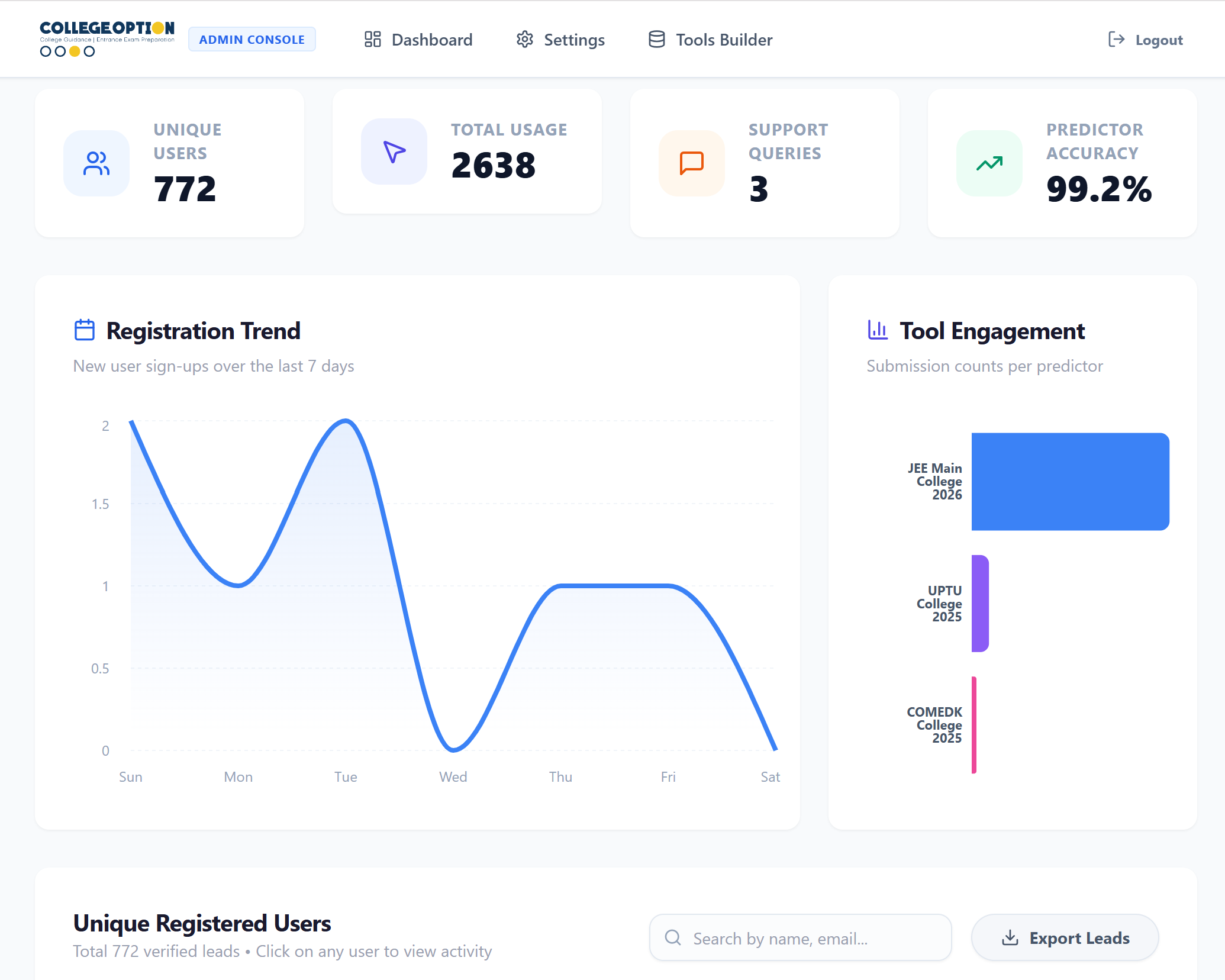1225x980 pixels.
Task: Click the 2638 total usage value
Action: pyautogui.click(x=494, y=166)
